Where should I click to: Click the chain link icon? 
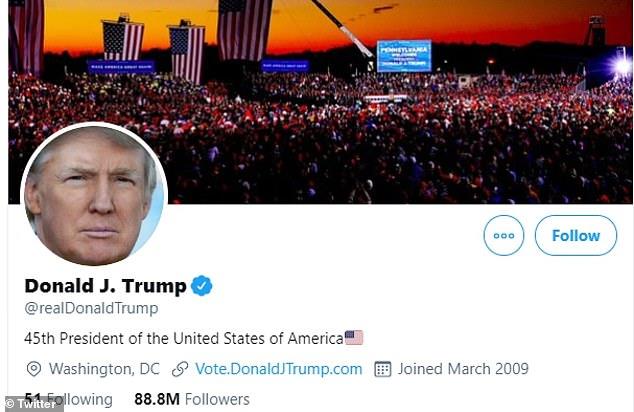[180, 369]
